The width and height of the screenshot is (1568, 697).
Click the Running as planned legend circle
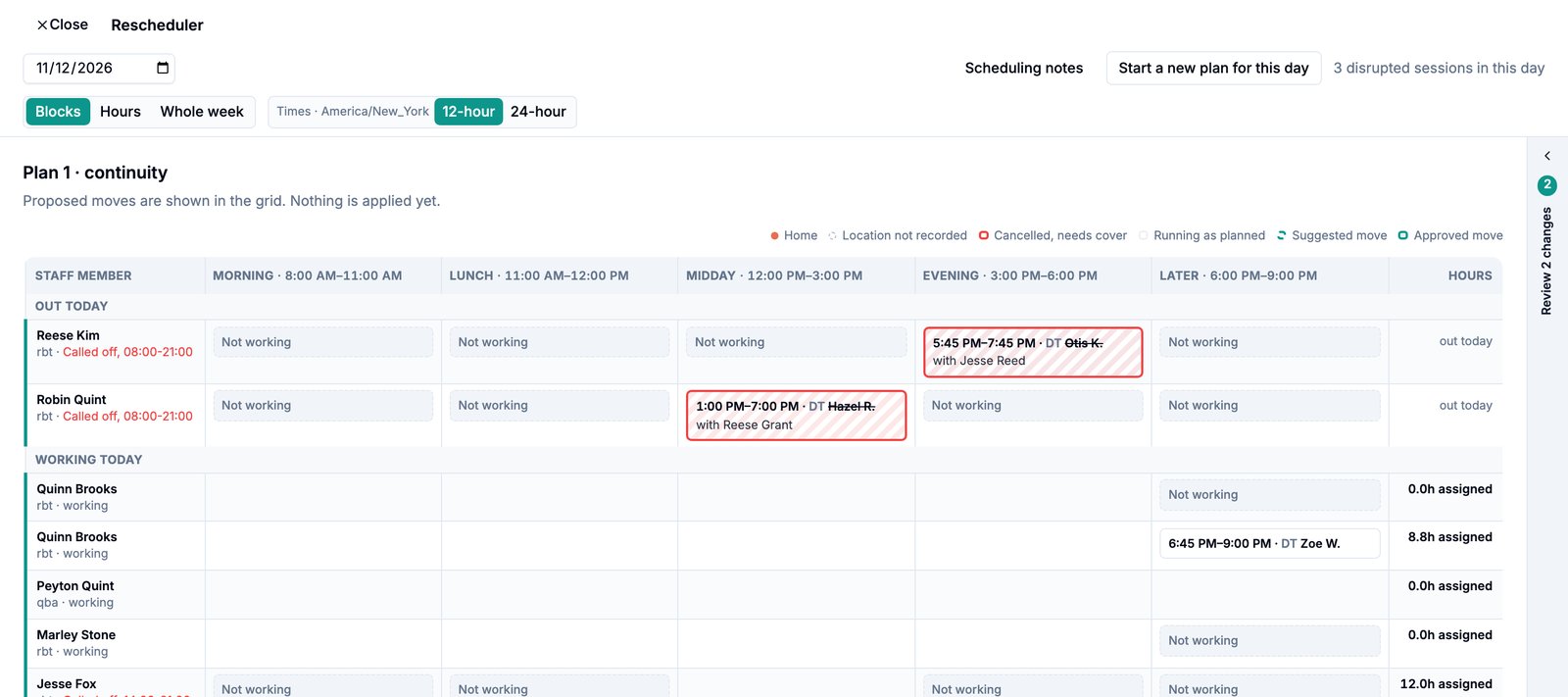[1144, 235]
